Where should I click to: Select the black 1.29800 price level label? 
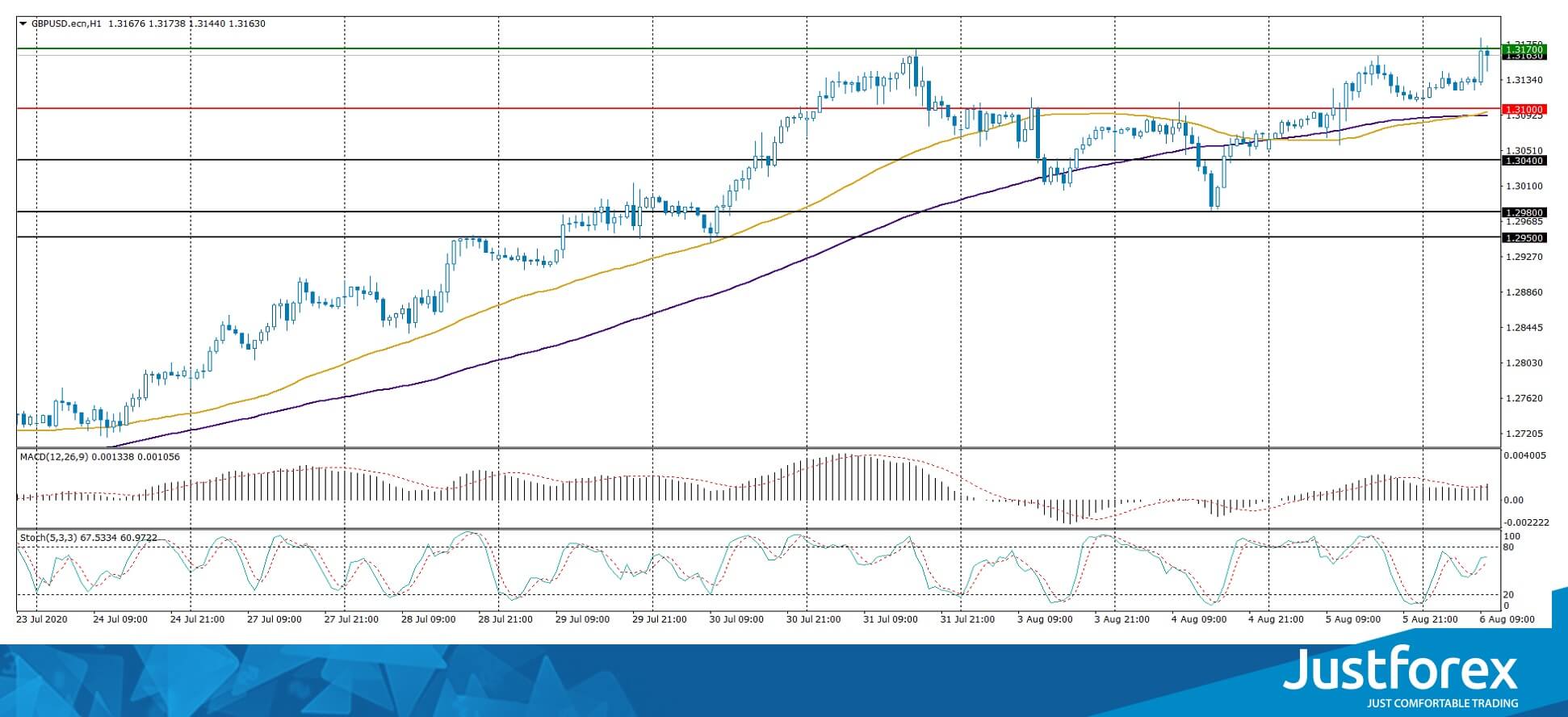[1523, 212]
